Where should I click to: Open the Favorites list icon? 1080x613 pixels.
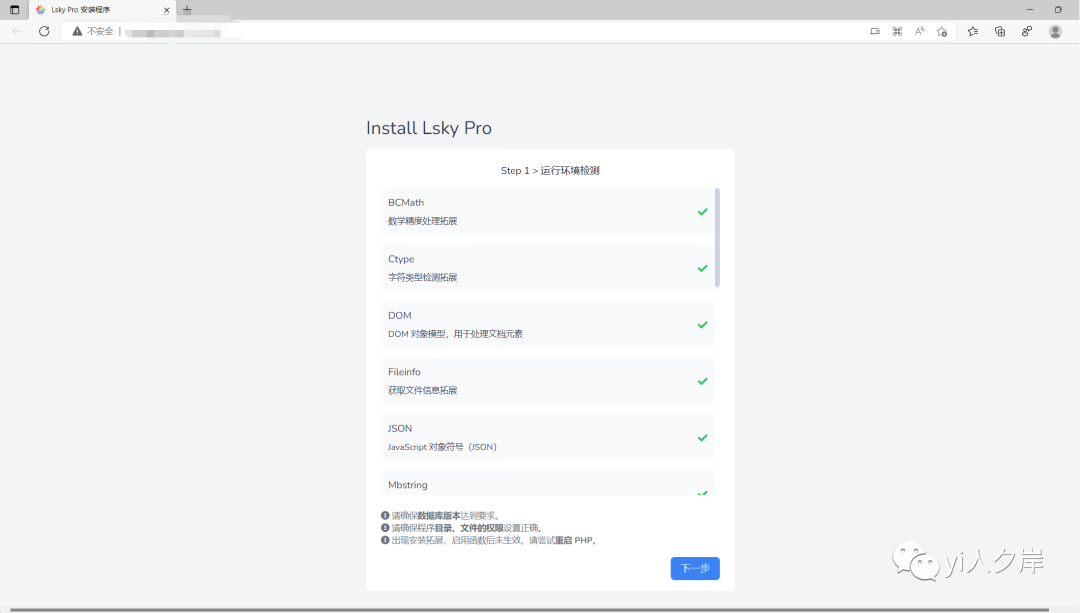[x=972, y=31]
